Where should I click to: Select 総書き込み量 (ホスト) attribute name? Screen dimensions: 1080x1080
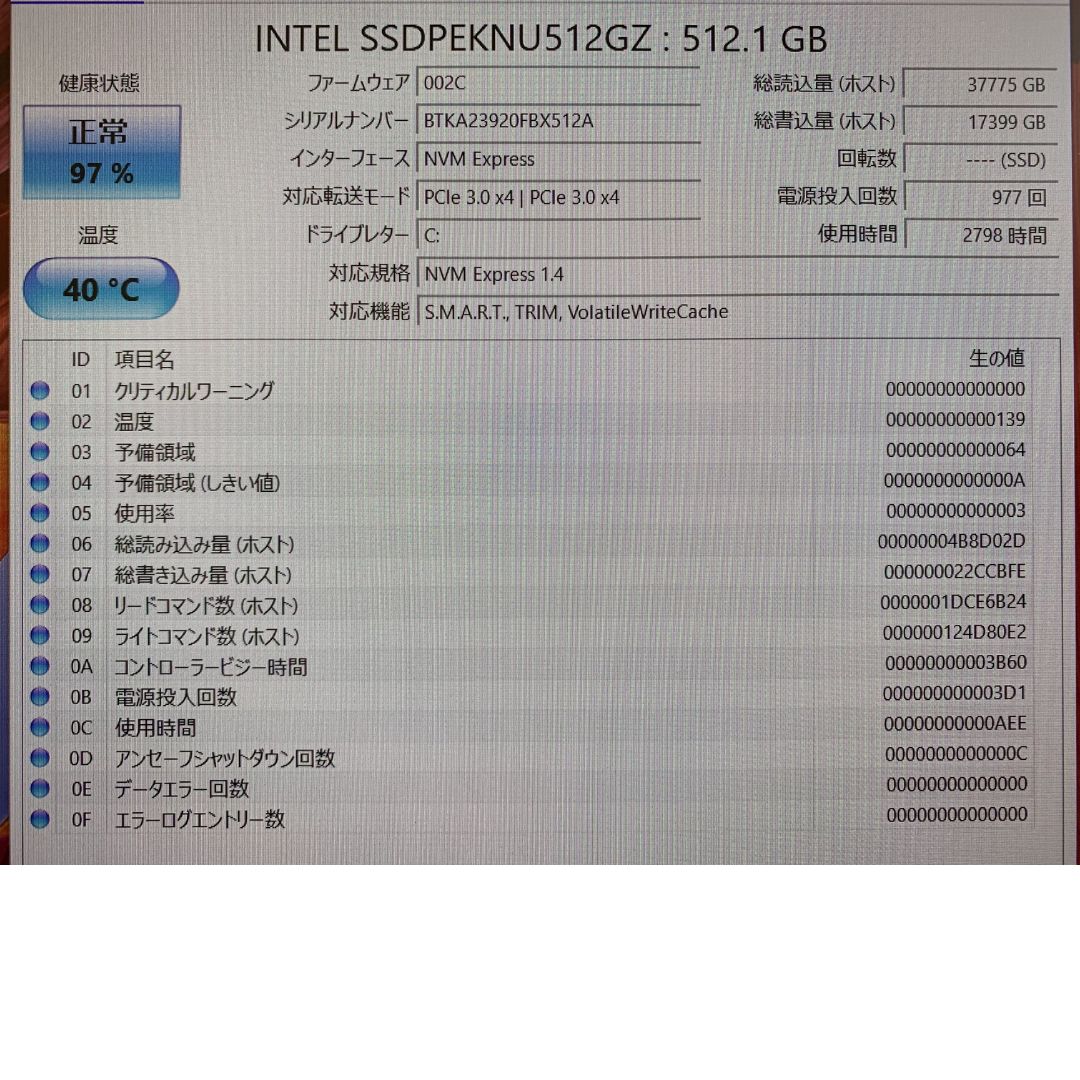pyautogui.click(x=202, y=574)
